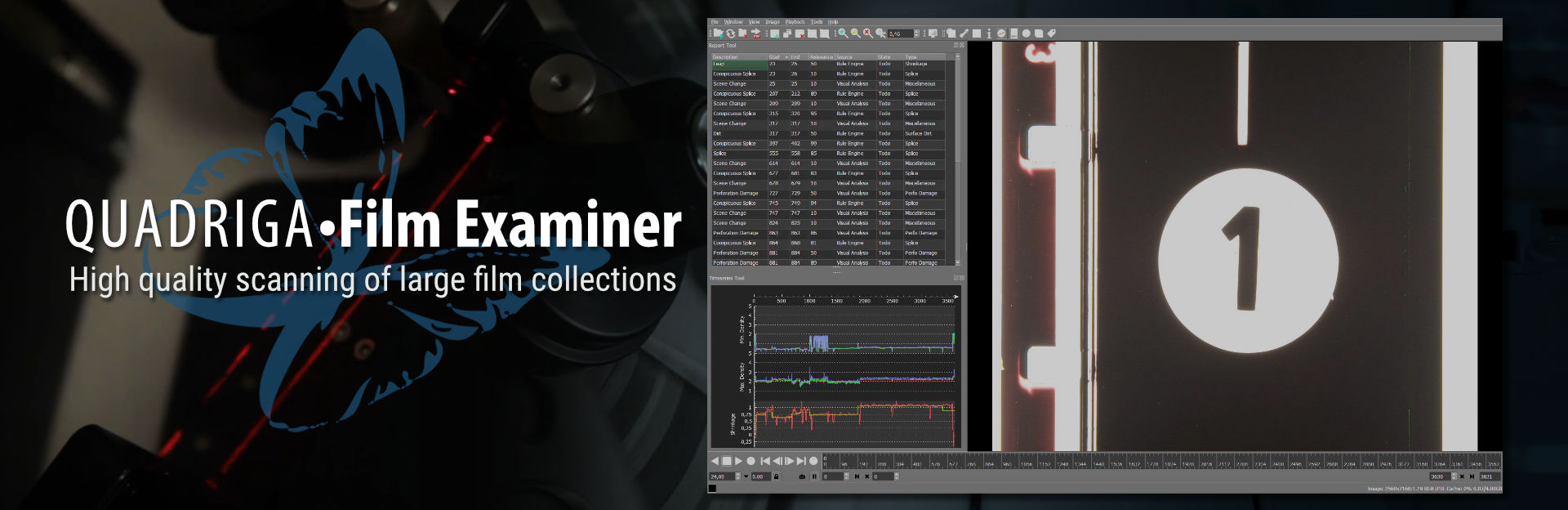The height and width of the screenshot is (510, 1568).
Task: Click the Report Tool vertical scrollbar
Action: 957,159
